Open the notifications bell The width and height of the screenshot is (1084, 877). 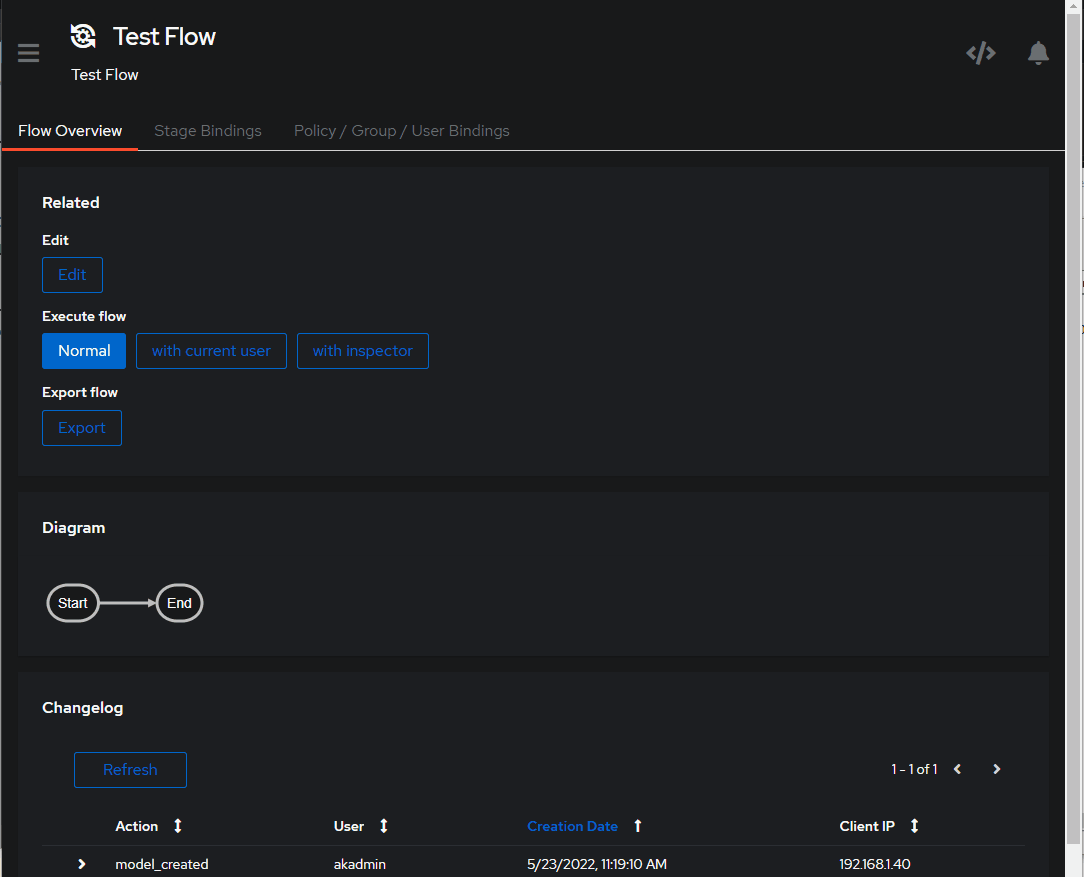click(1038, 52)
